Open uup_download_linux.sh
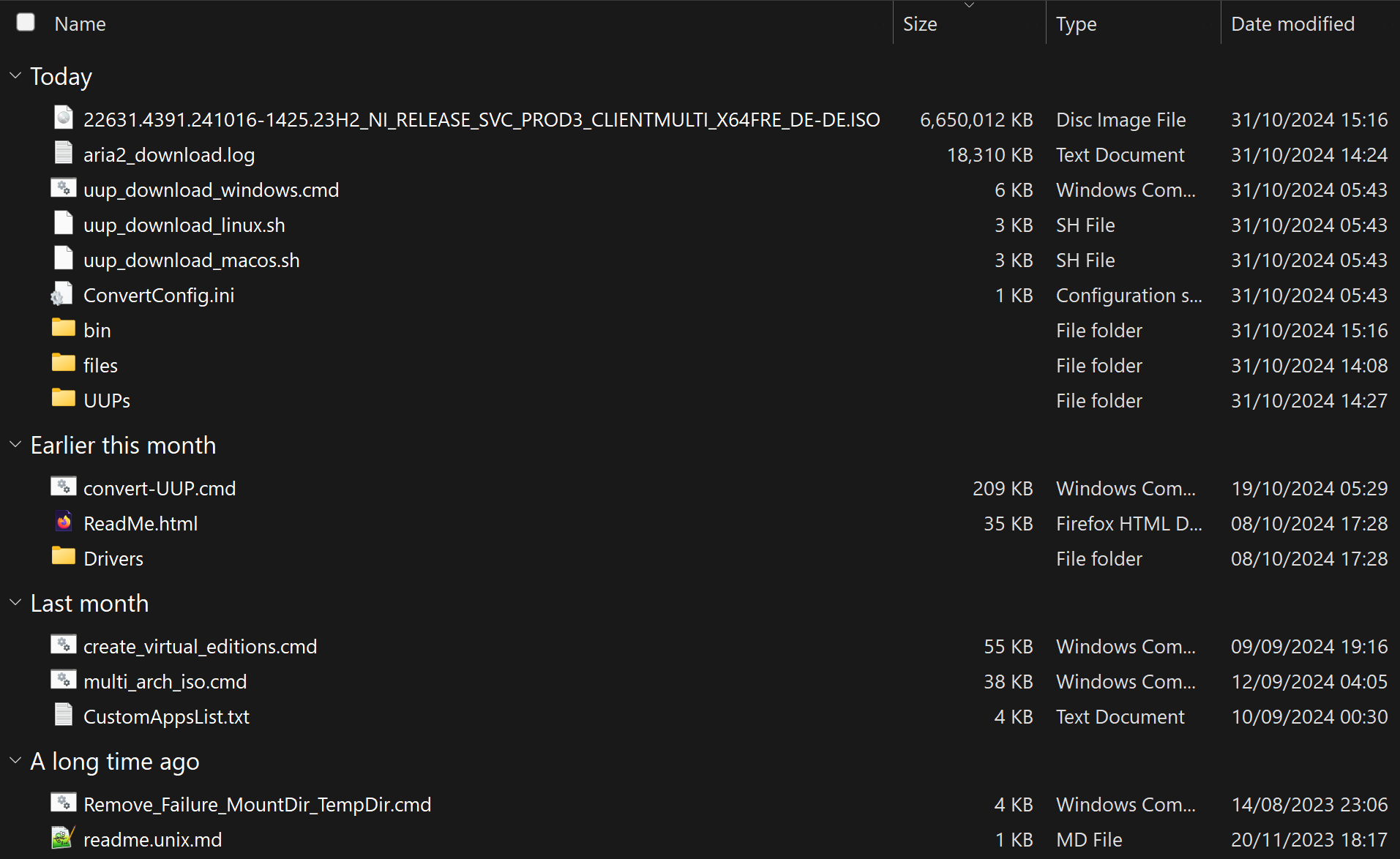This screenshot has width=1400, height=859. pyautogui.click(x=184, y=224)
